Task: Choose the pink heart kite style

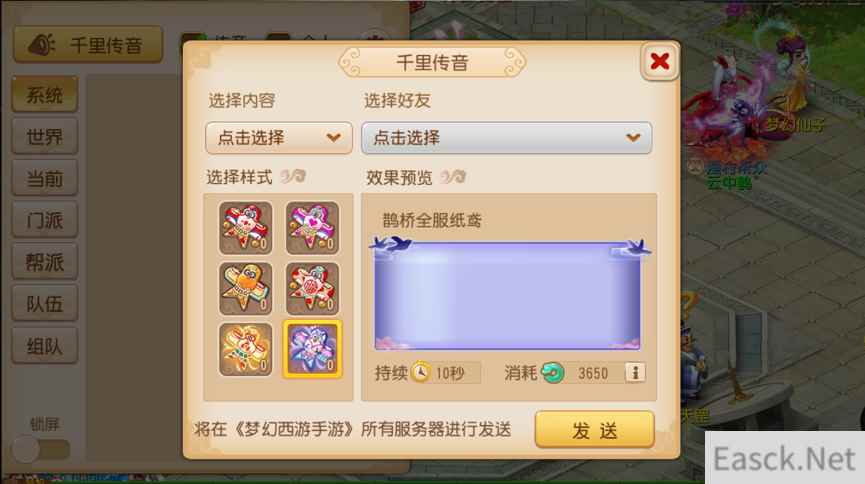Action: click(312, 227)
